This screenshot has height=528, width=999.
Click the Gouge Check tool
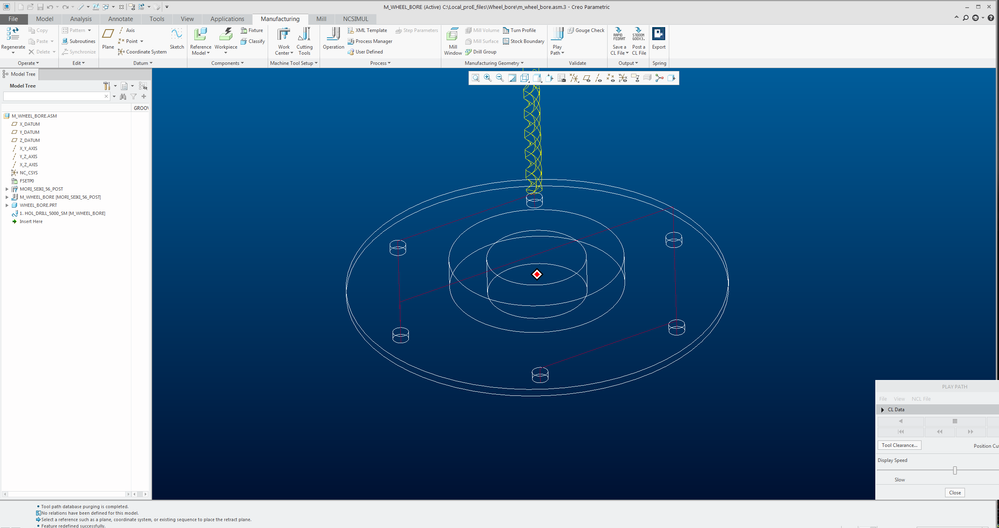click(586, 31)
